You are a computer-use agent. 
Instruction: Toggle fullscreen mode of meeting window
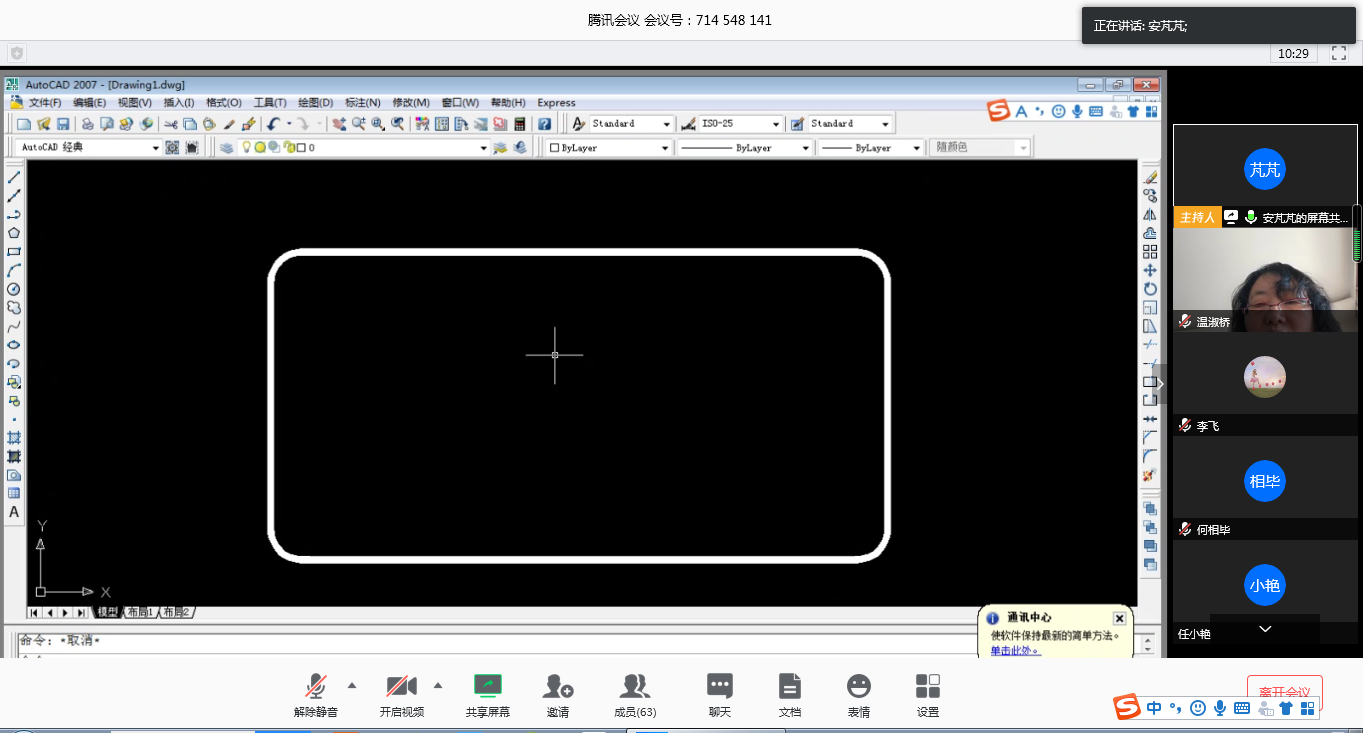tap(1339, 53)
